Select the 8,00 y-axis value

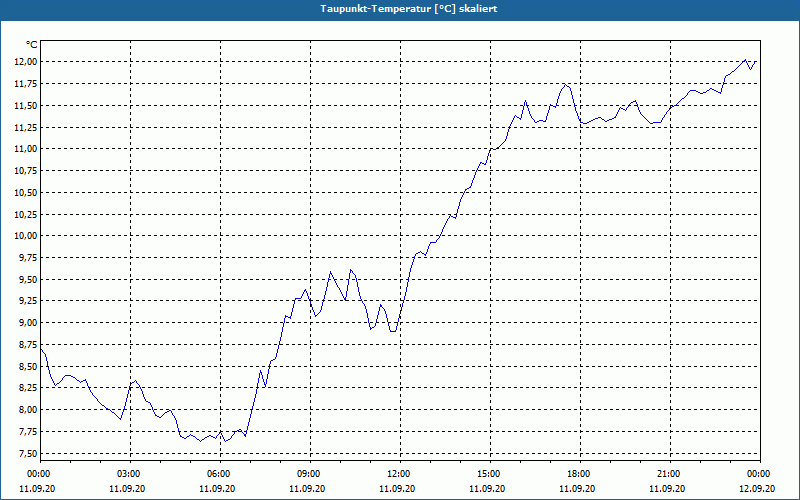tap(27, 410)
